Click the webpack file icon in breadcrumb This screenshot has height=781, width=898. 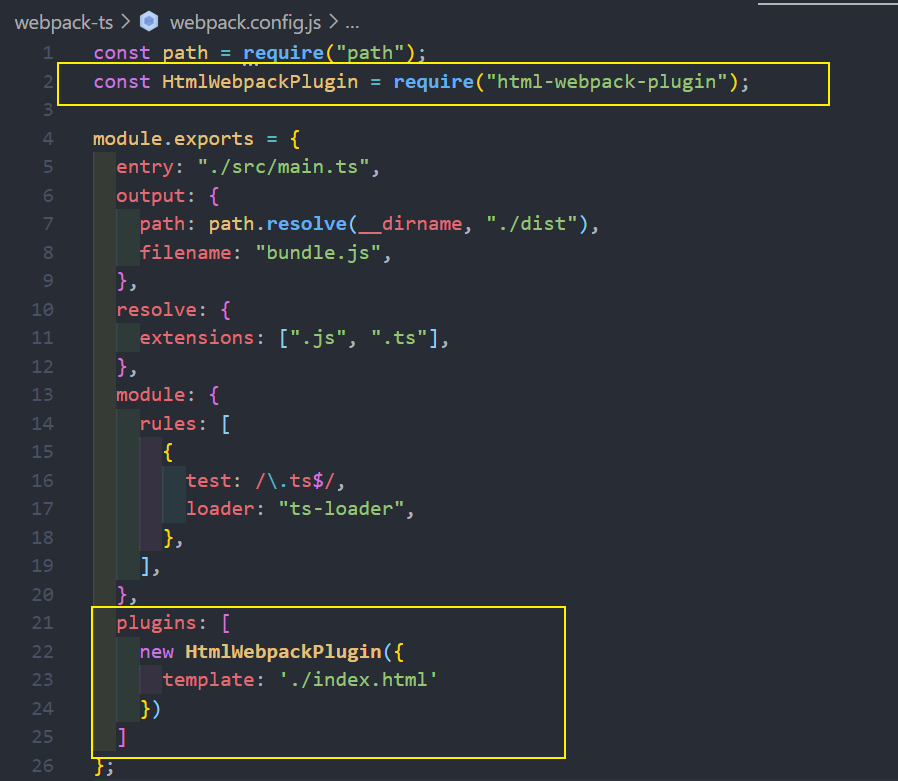[149, 22]
